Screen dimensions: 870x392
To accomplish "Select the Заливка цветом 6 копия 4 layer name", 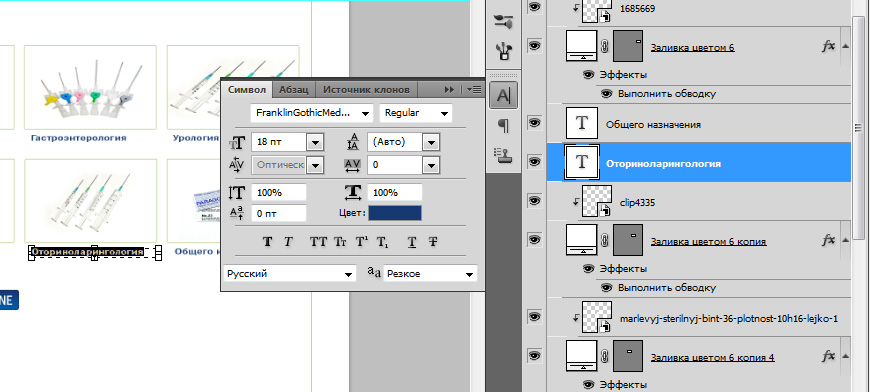I will click(712, 358).
